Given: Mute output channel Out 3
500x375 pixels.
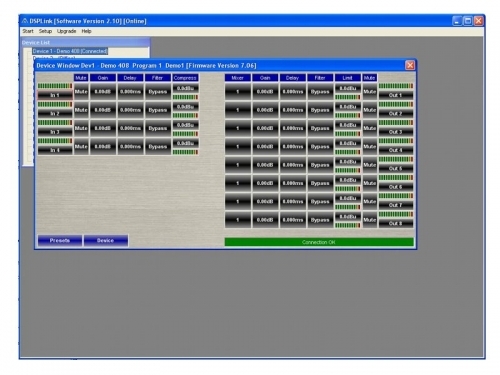Looking at the screenshot, I should click(369, 128).
